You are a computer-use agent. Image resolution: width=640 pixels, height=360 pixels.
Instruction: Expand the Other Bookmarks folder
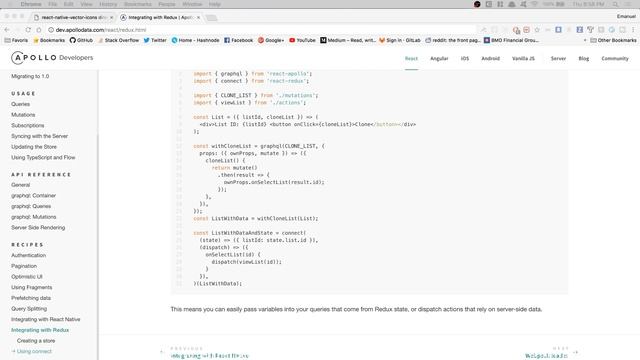[x=613, y=40]
